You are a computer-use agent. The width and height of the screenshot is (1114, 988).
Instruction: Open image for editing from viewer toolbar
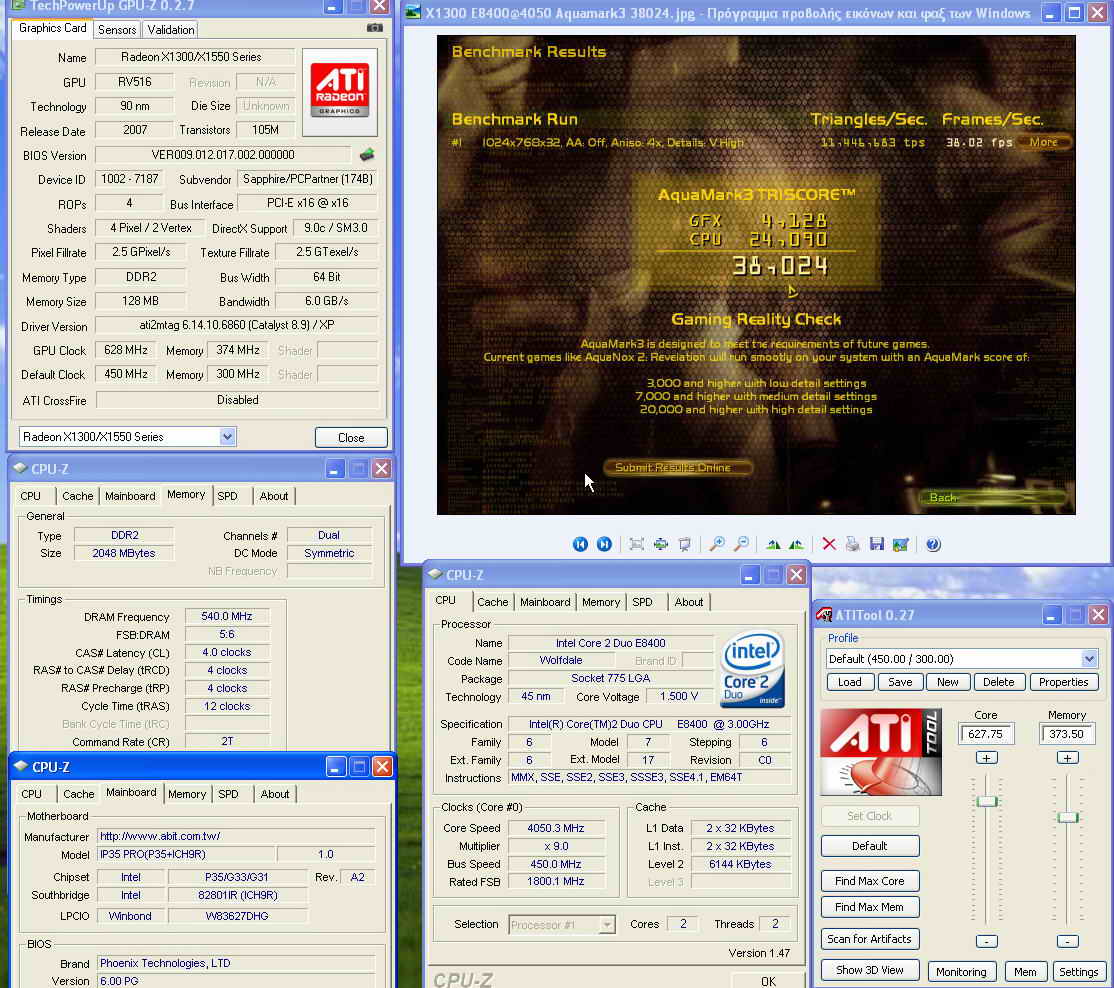900,544
